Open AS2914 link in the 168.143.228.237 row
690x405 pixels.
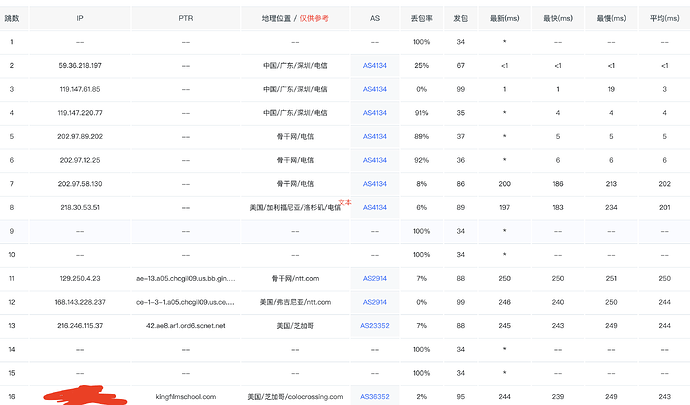click(x=374, y=302)
